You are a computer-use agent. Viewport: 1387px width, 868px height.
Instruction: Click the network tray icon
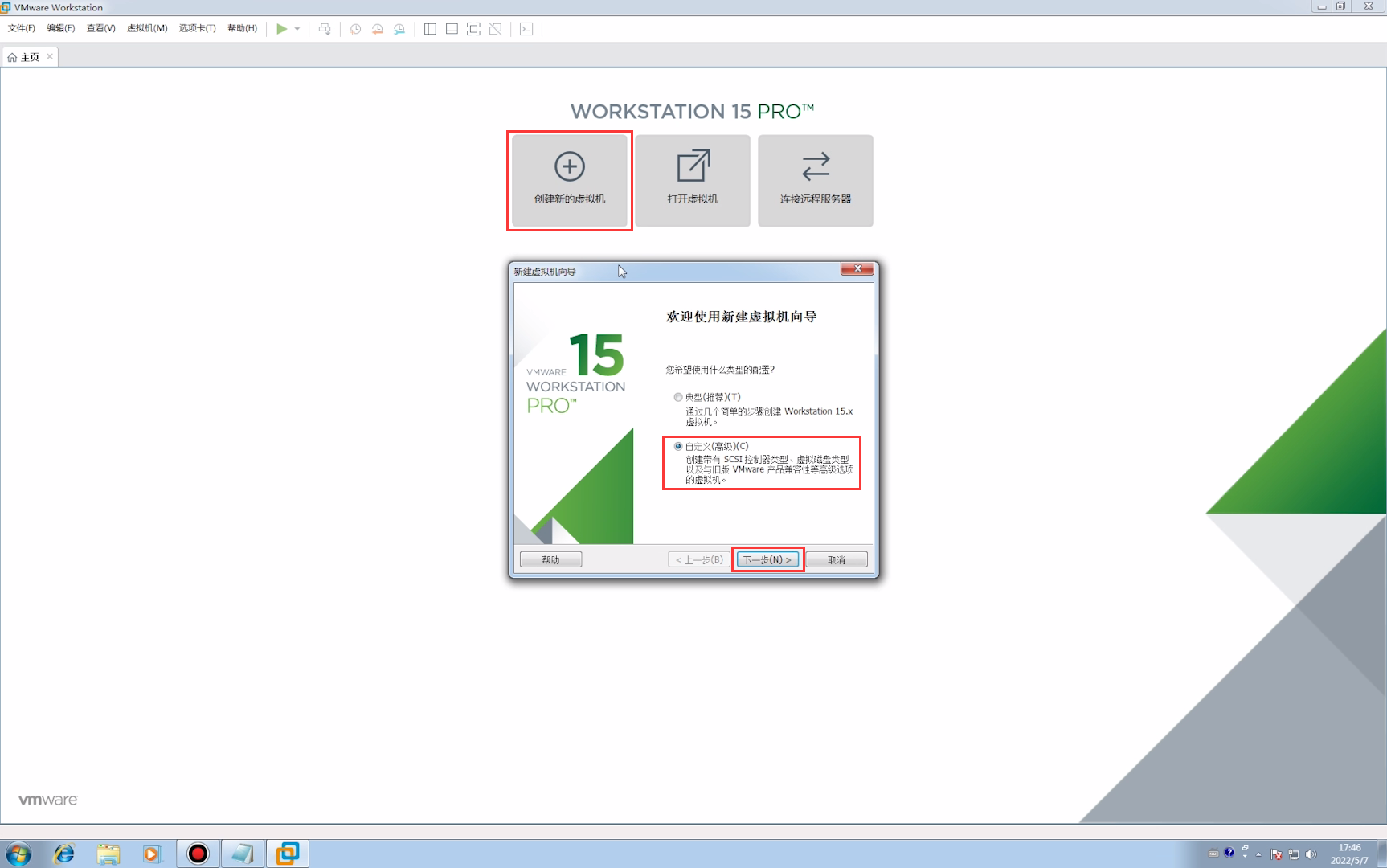pyautogui.click(x=1294, y=854)
